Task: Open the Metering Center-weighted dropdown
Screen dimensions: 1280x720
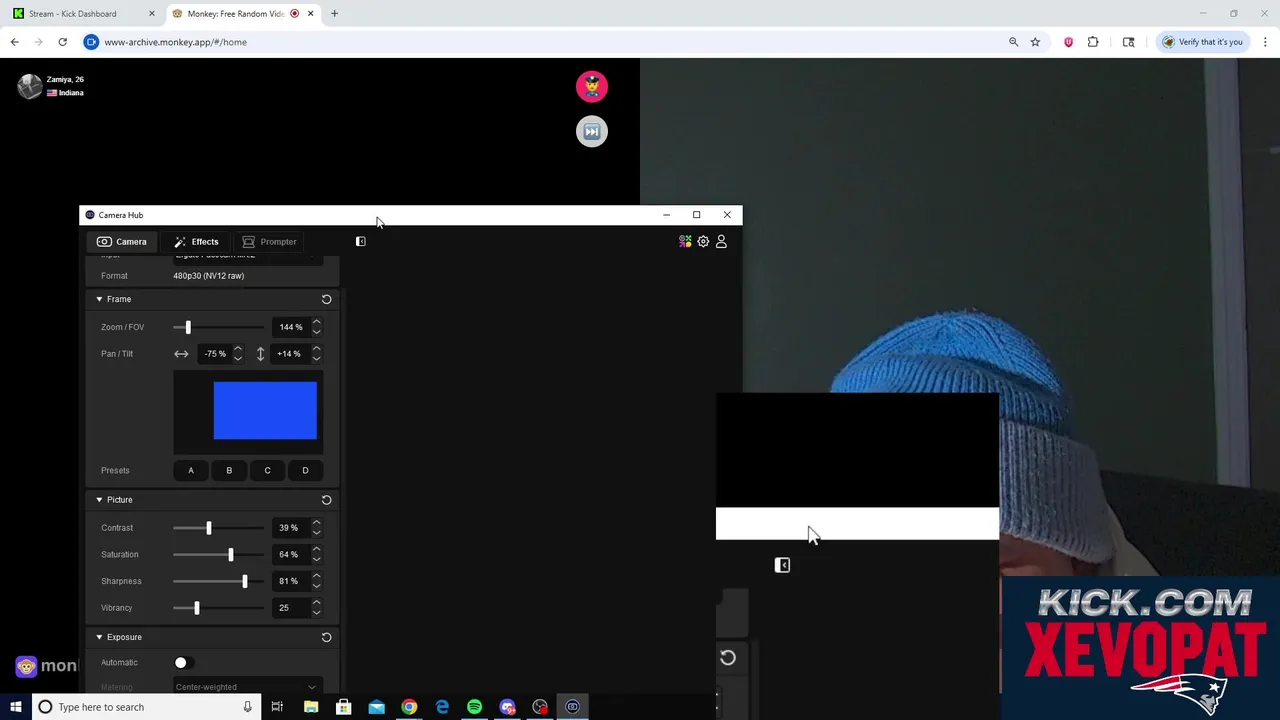Action: 246,687
